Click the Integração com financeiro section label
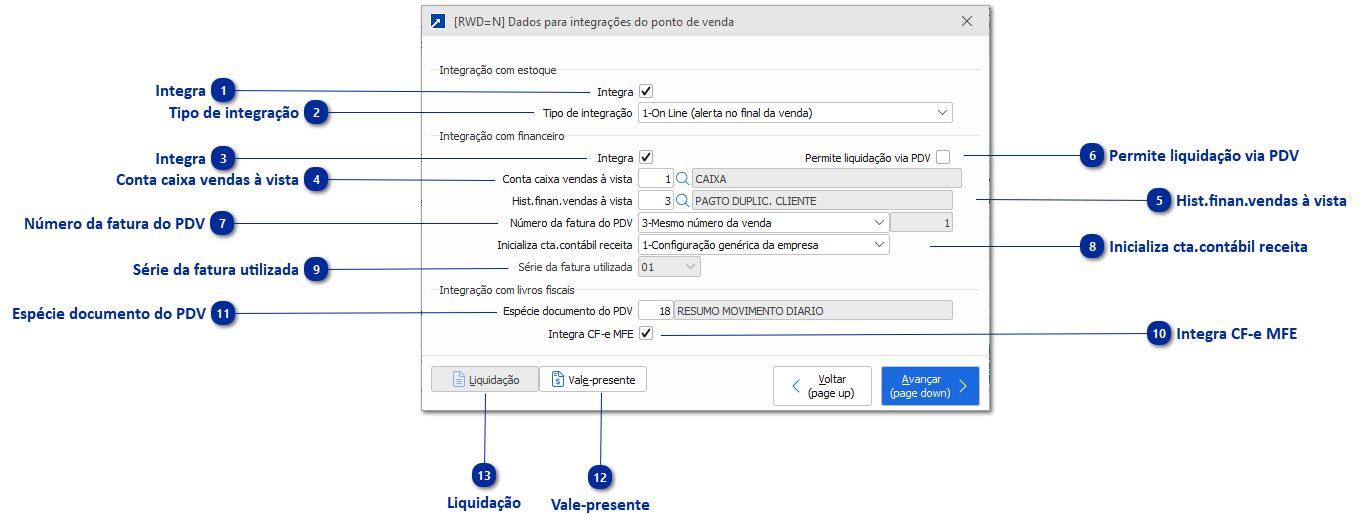This screenshot has height=531, width=1363. [502, 135]
